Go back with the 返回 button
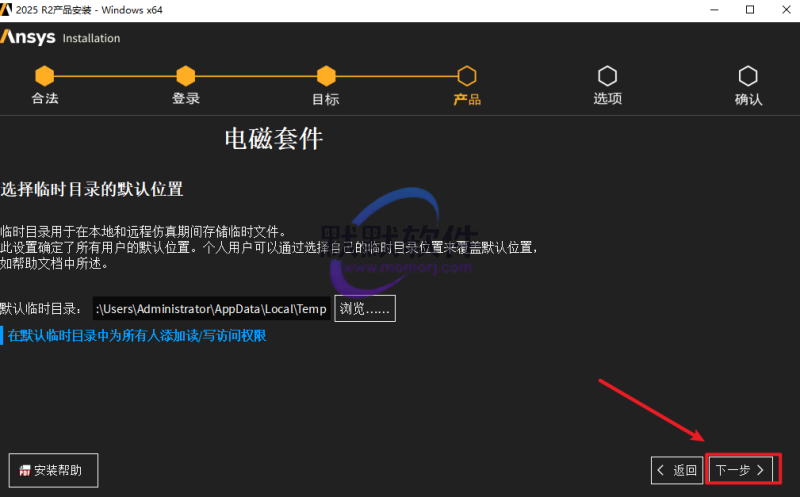This screenshot has height=497, width=800. click(x=677, y=469)
